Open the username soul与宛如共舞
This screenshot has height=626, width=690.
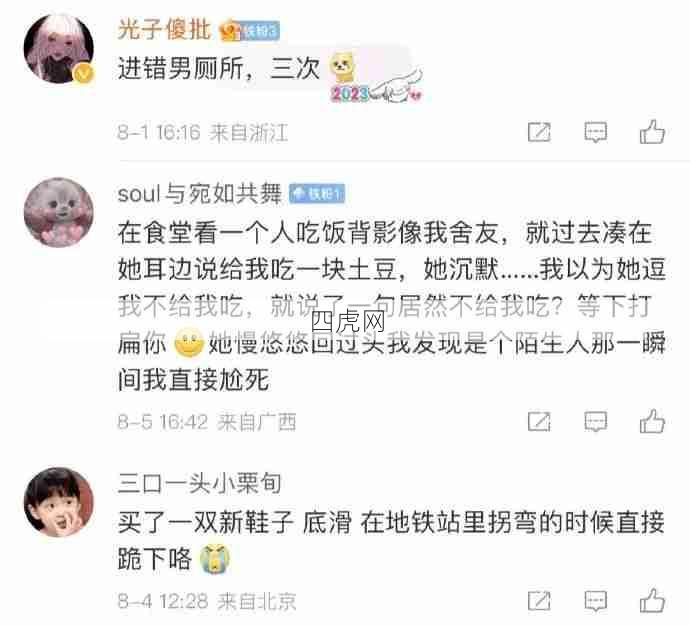199,193
